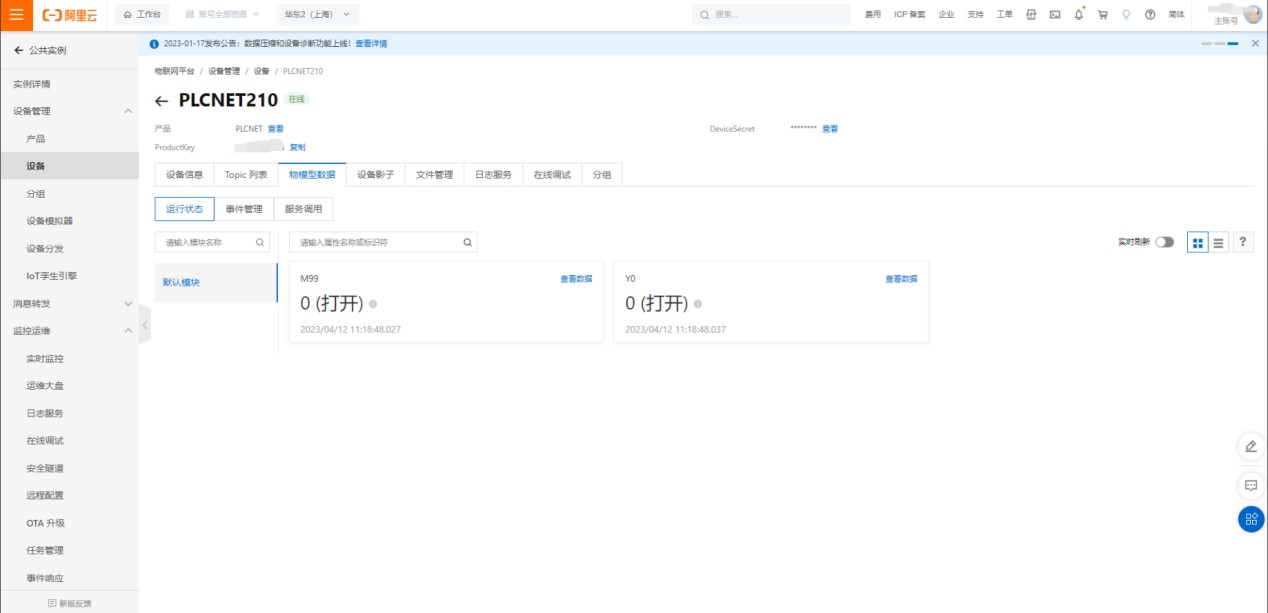Open the 日志服务 tab
The width and height of the screenshot is (1268, 613).
pyautogui.click(x=493, y=175)
